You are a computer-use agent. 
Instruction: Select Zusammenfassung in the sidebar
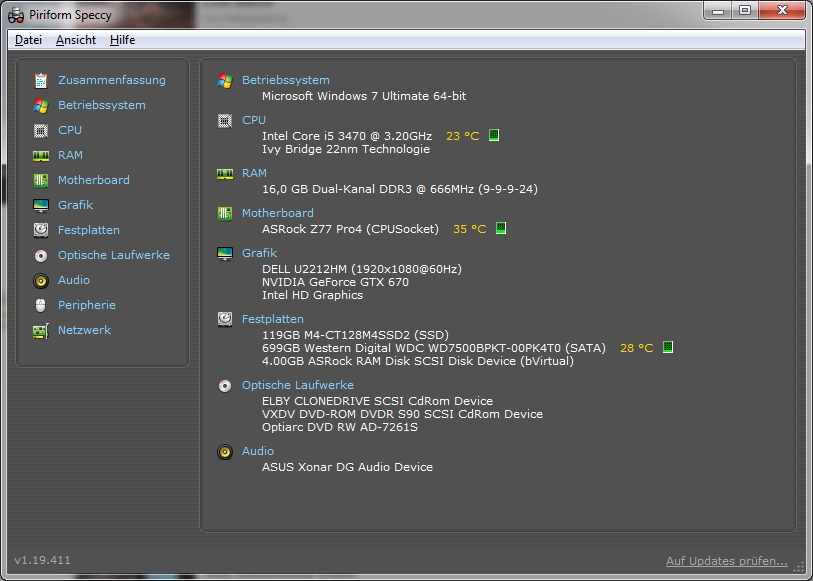112,80
